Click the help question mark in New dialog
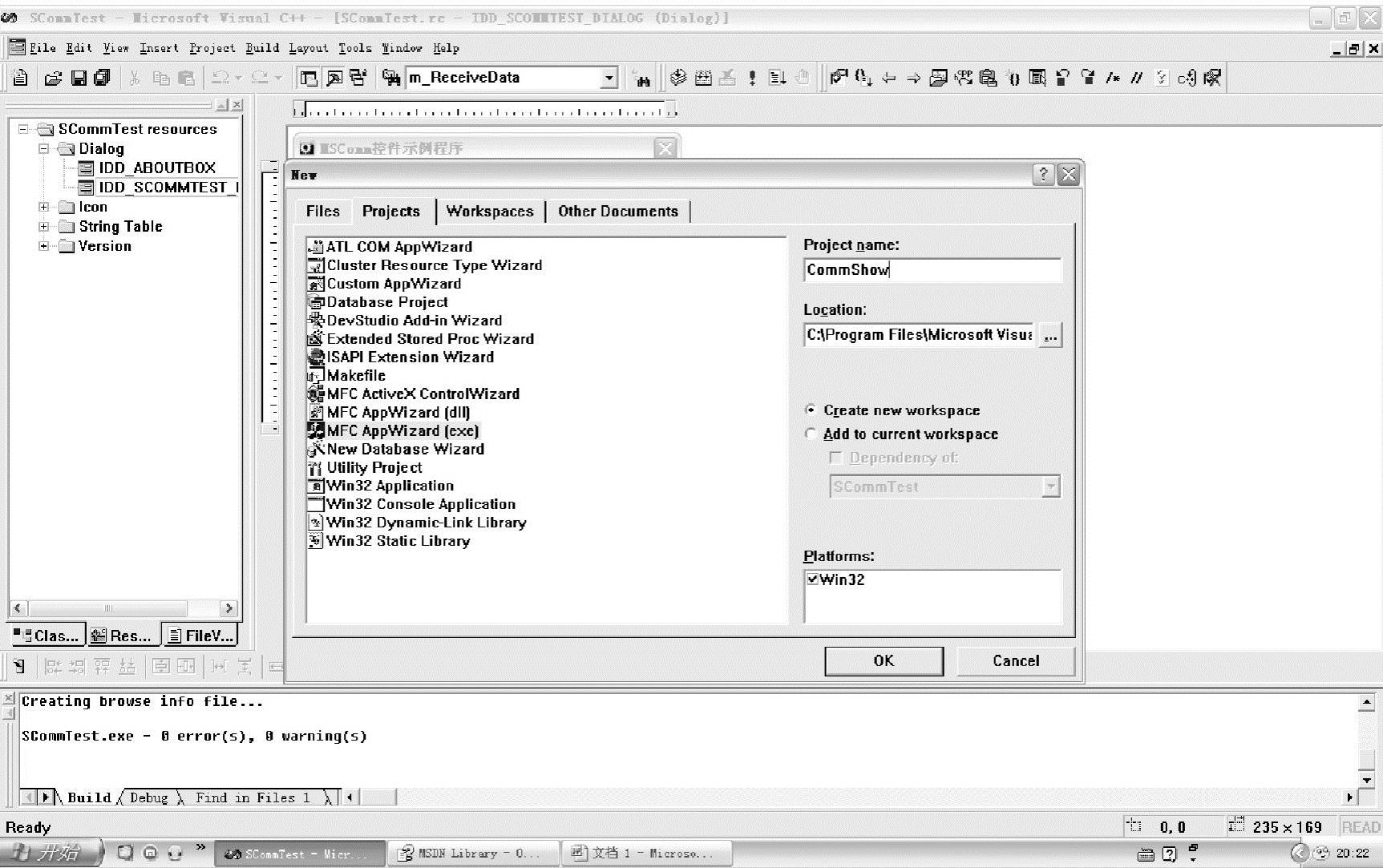1383x868 pixels. (1043, 175)
